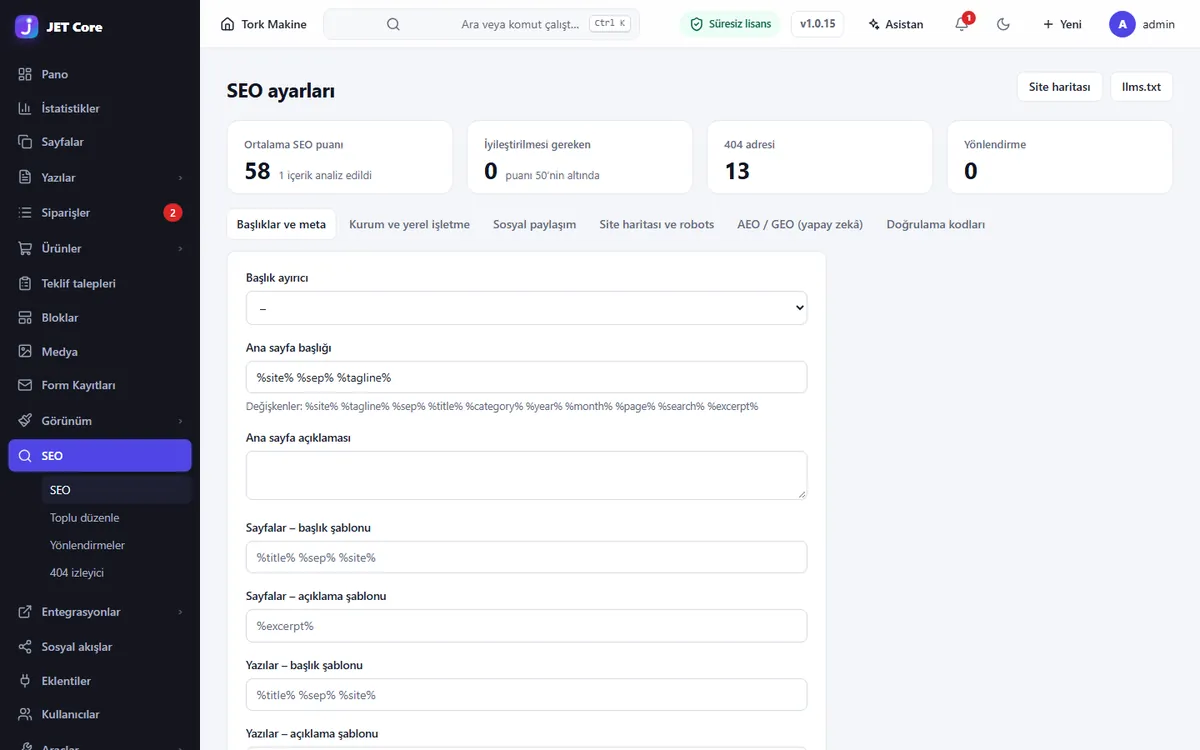The image size is (1200, 750).
Task: Click the Ctrl K shortcut badge
Action: click(610, 23)
